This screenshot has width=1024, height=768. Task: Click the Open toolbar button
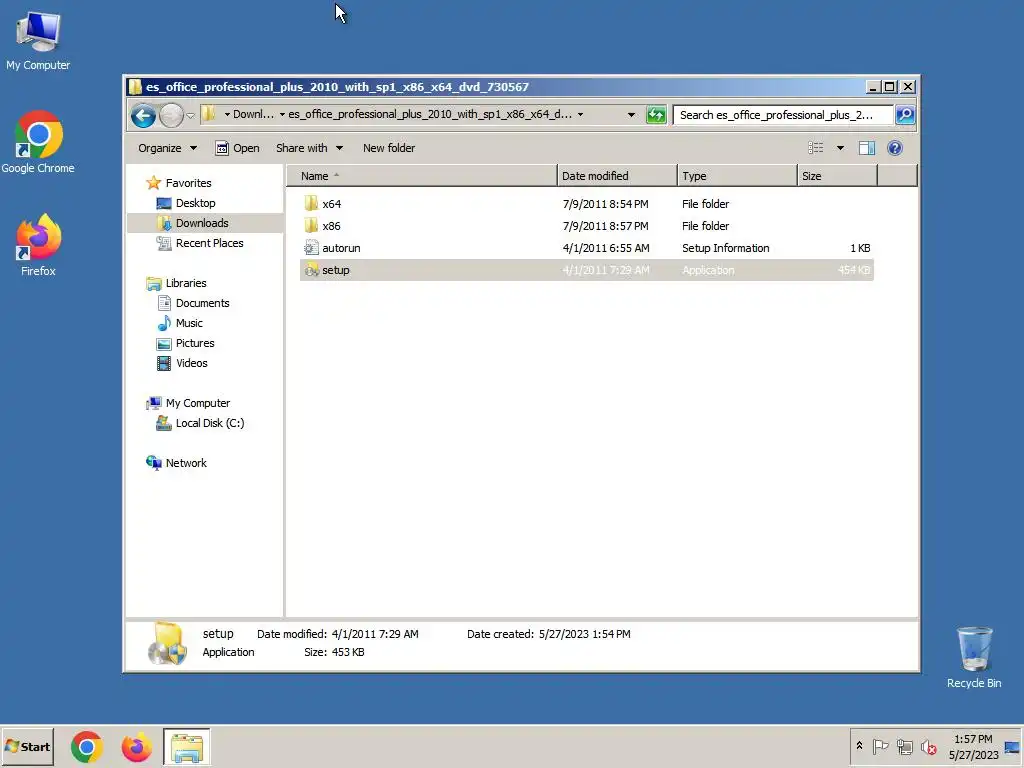238,148
